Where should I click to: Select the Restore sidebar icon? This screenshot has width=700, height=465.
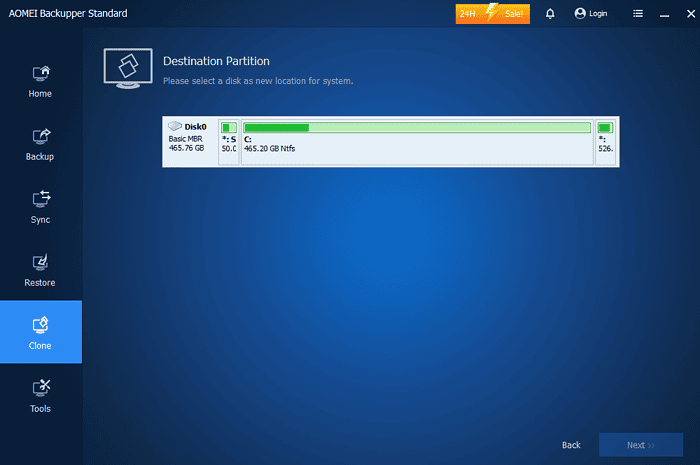click(41, 262)
